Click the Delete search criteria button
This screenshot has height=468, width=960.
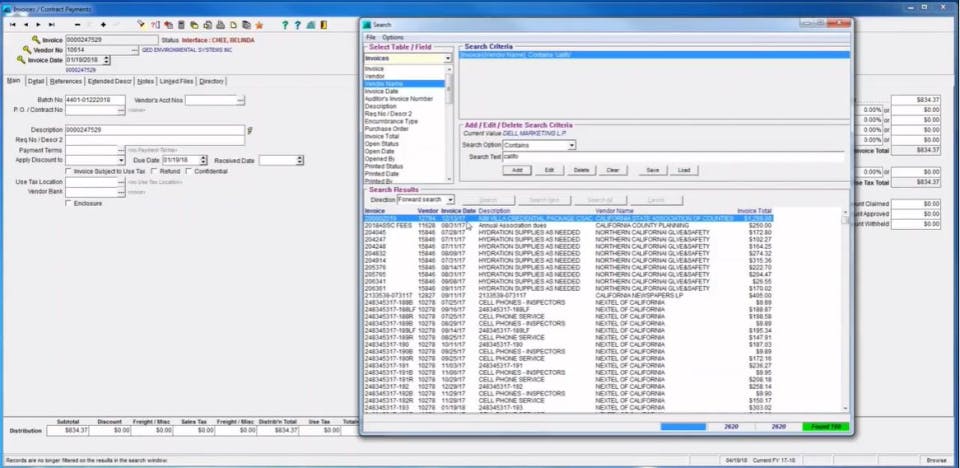click(x=582, y=170)
